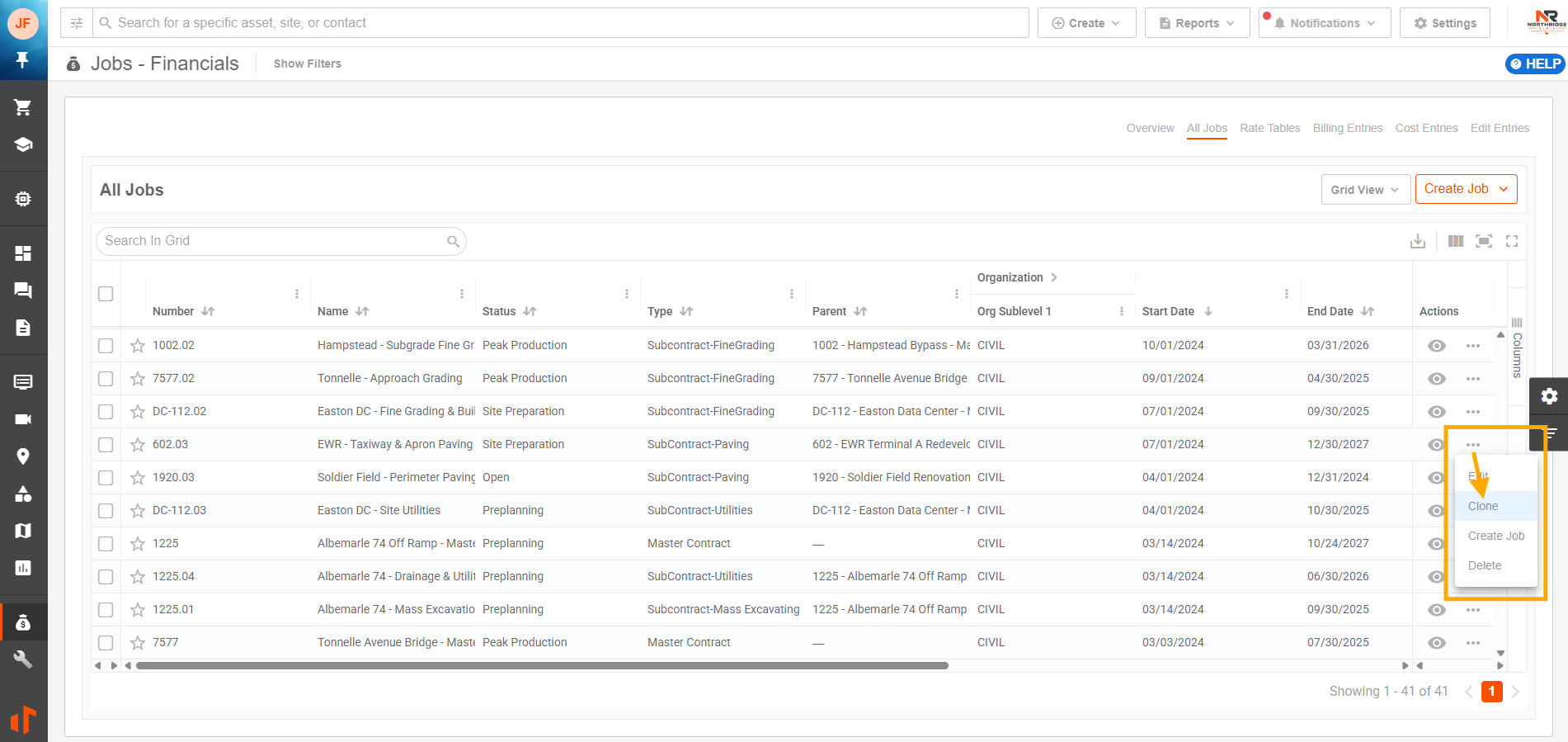Screen dimensions: 1568x742
Task: Open the folded map sidebar icon
Action: (x=23, y=531)
